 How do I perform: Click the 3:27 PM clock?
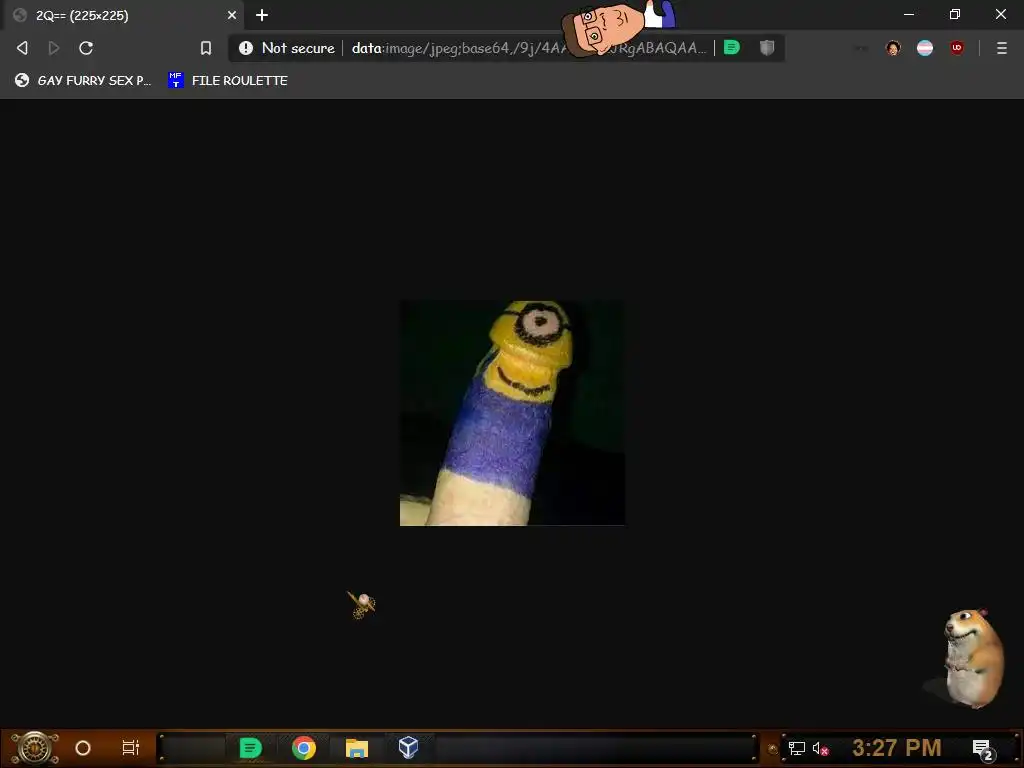[897, 748]
